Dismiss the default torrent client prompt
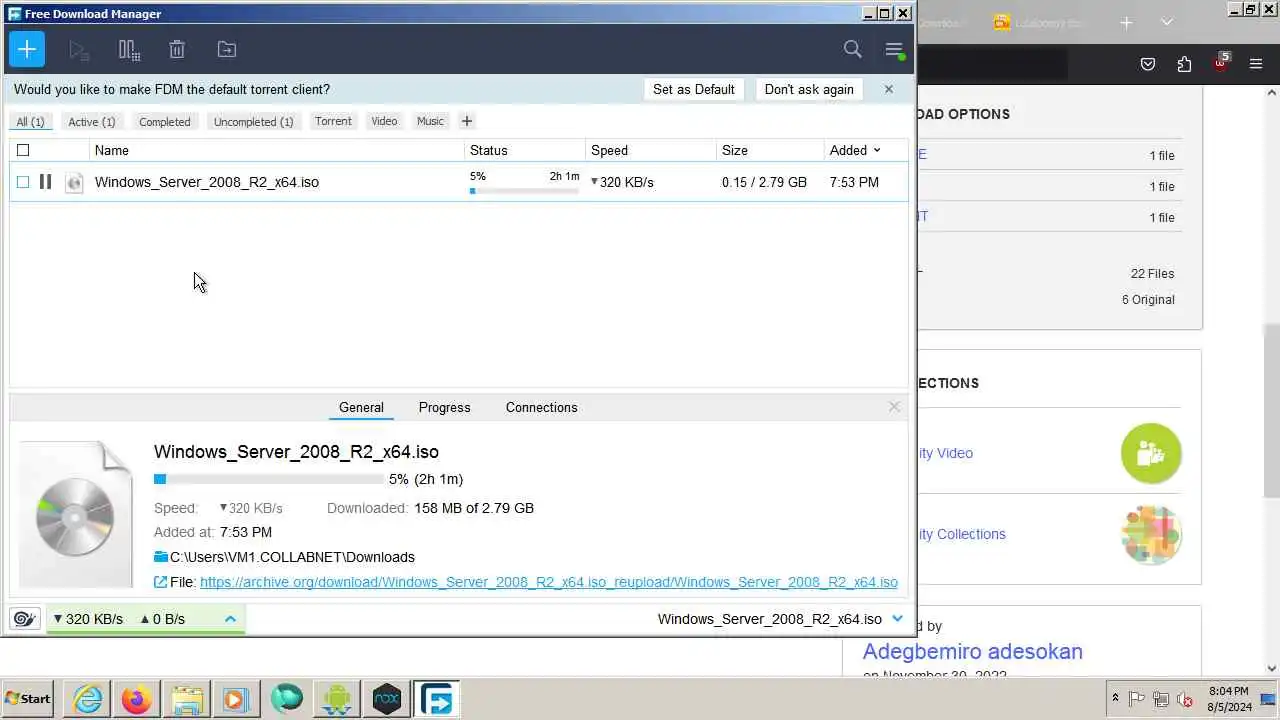 click(888, 89)
